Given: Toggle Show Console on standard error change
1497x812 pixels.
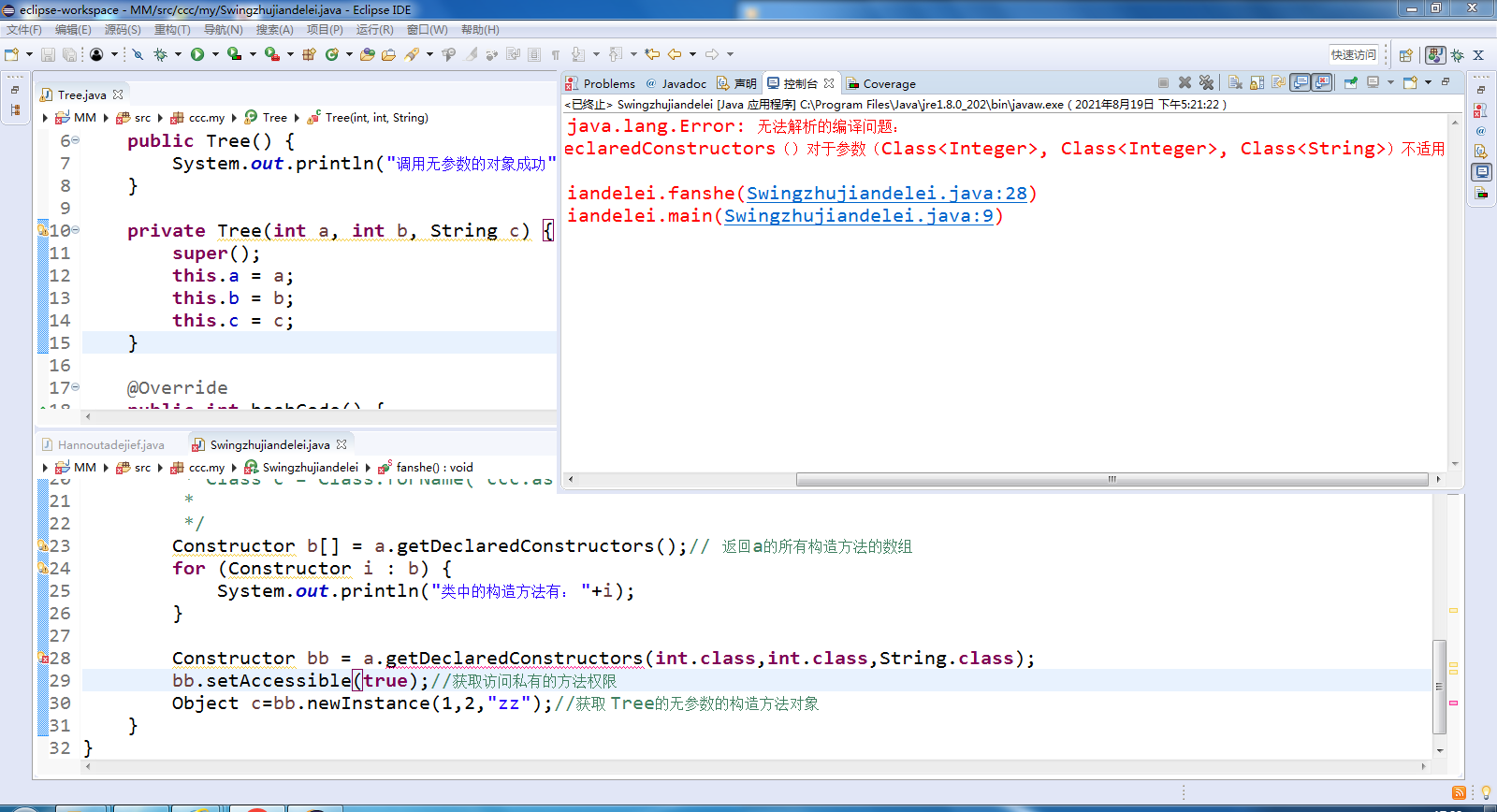Looking at the screenshot, I should click(x=1322, y=82).
